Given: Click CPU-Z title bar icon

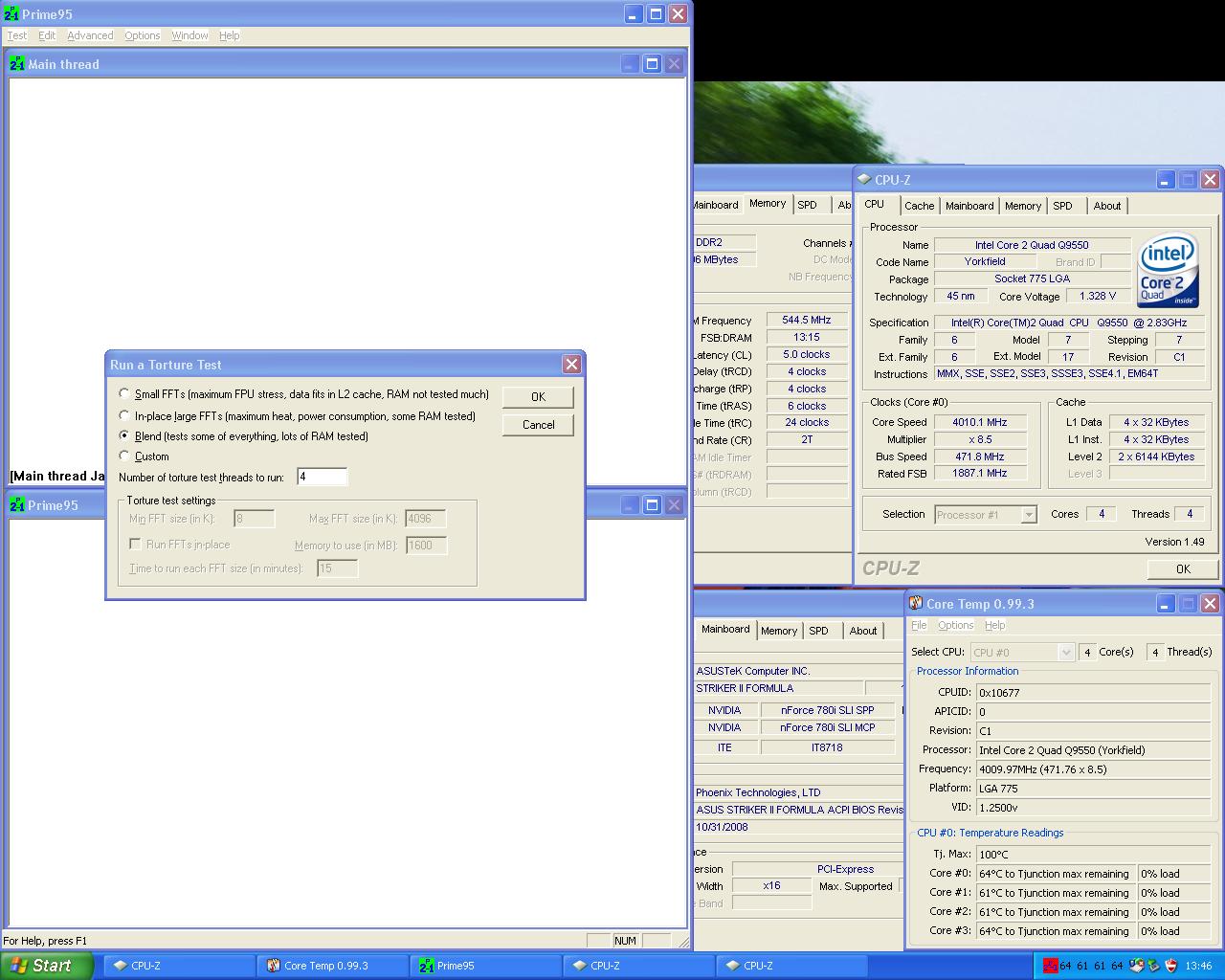Looking at the screenshot, I should (x=864, y=179).
